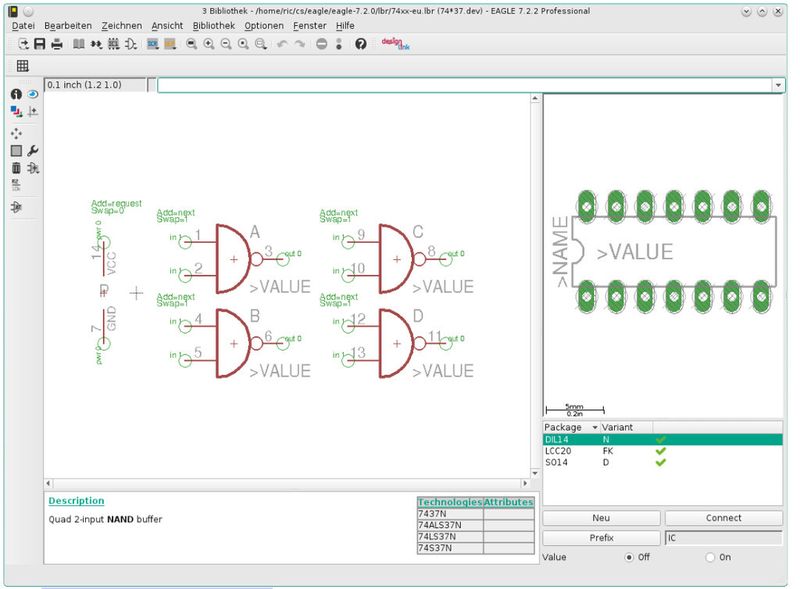This screenshot has height=589, width=800.
Task: Run a ULP via the ULP icon
Action: click(170, 44)
